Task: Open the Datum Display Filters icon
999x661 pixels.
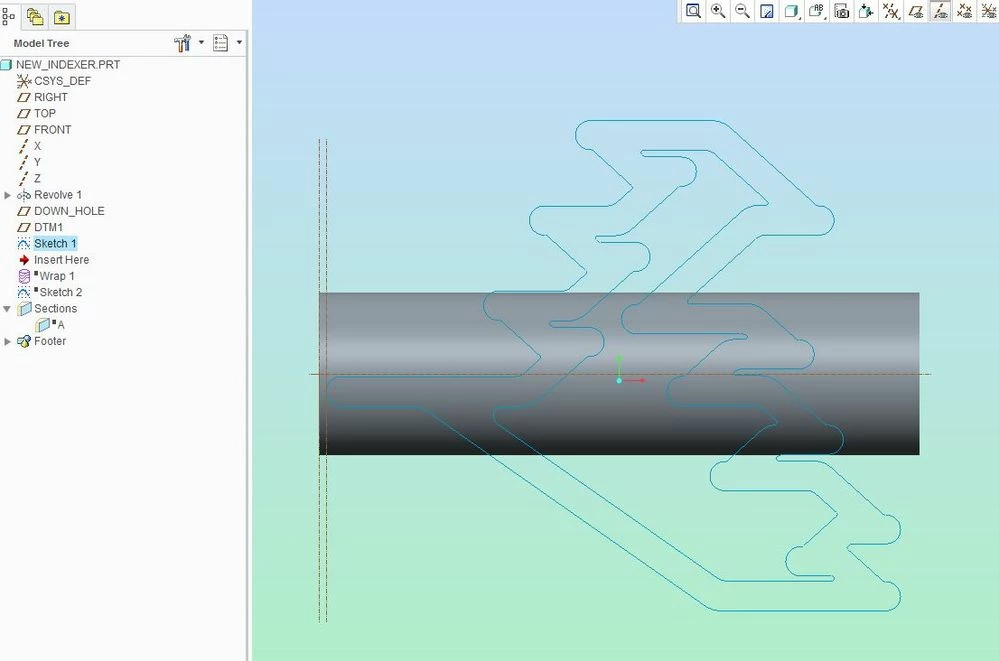Action: click(x=891, y=11)
